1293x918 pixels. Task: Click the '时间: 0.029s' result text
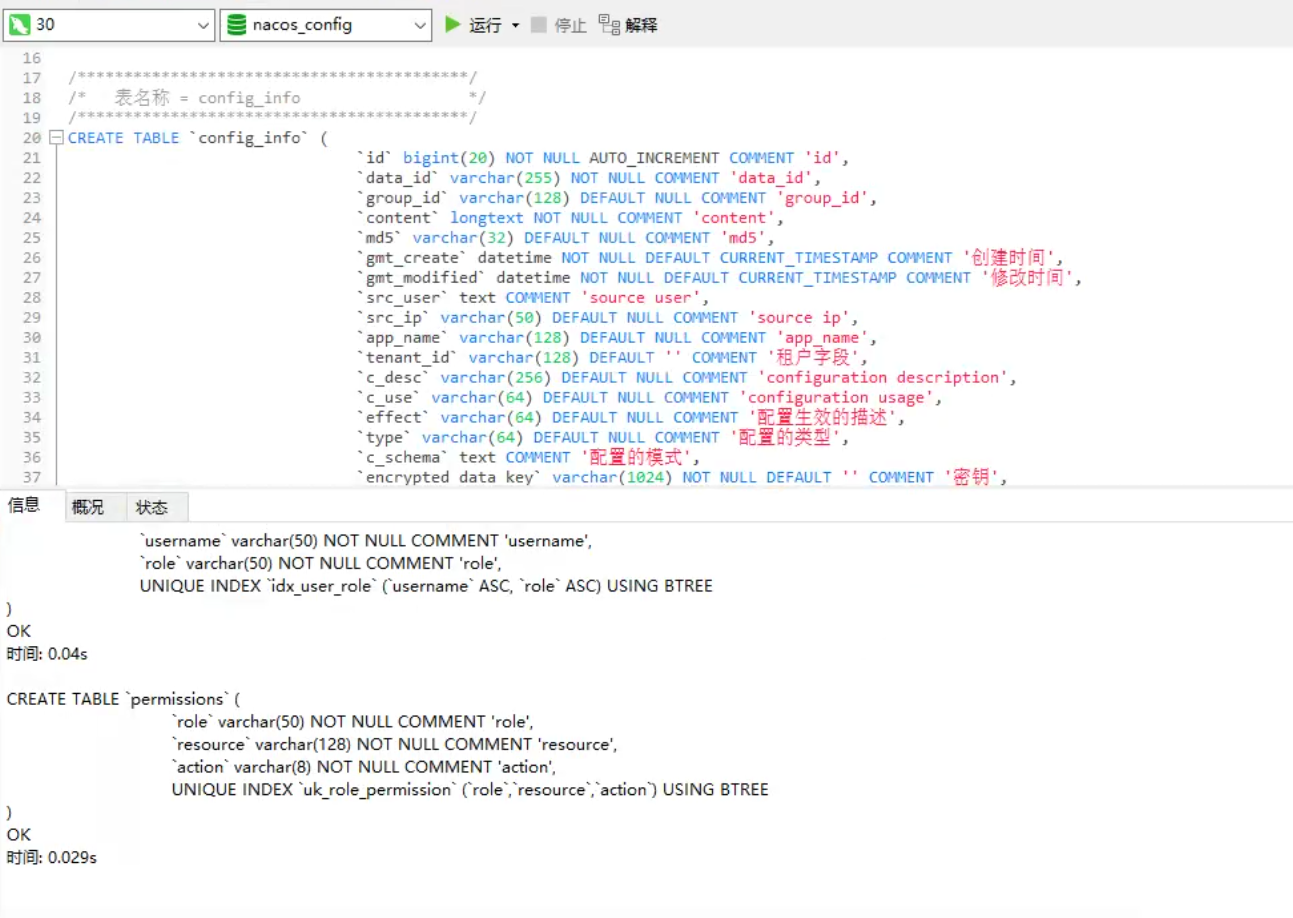(52, 858)
